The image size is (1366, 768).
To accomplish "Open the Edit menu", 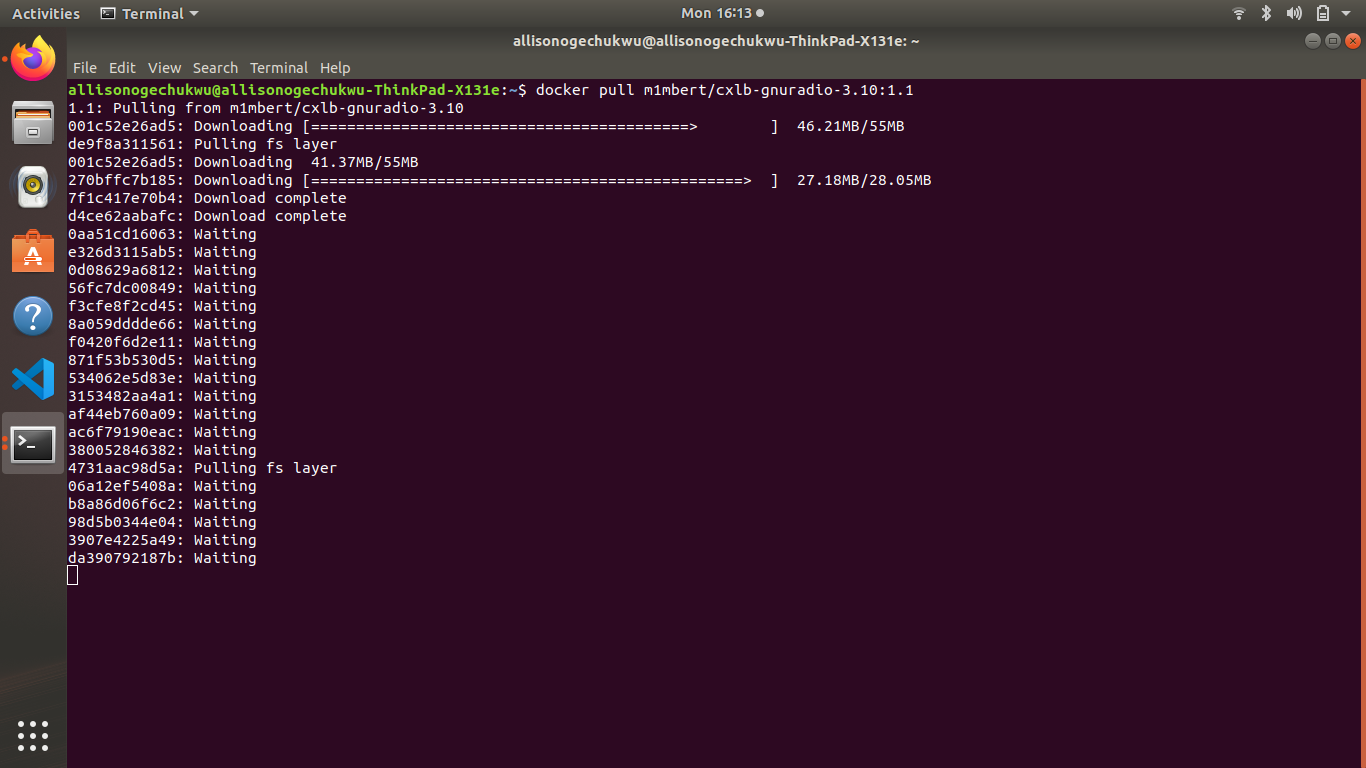I will coord(122,68).
